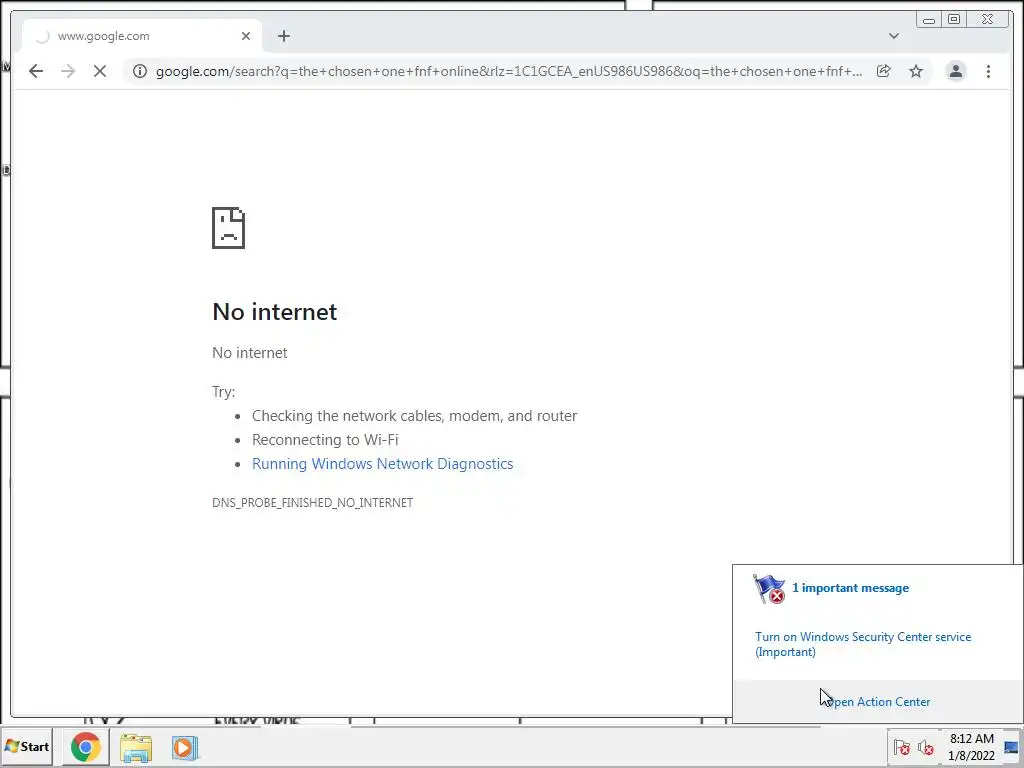Click 'Checking the network cables, modem, and router'

pos(415,416)
